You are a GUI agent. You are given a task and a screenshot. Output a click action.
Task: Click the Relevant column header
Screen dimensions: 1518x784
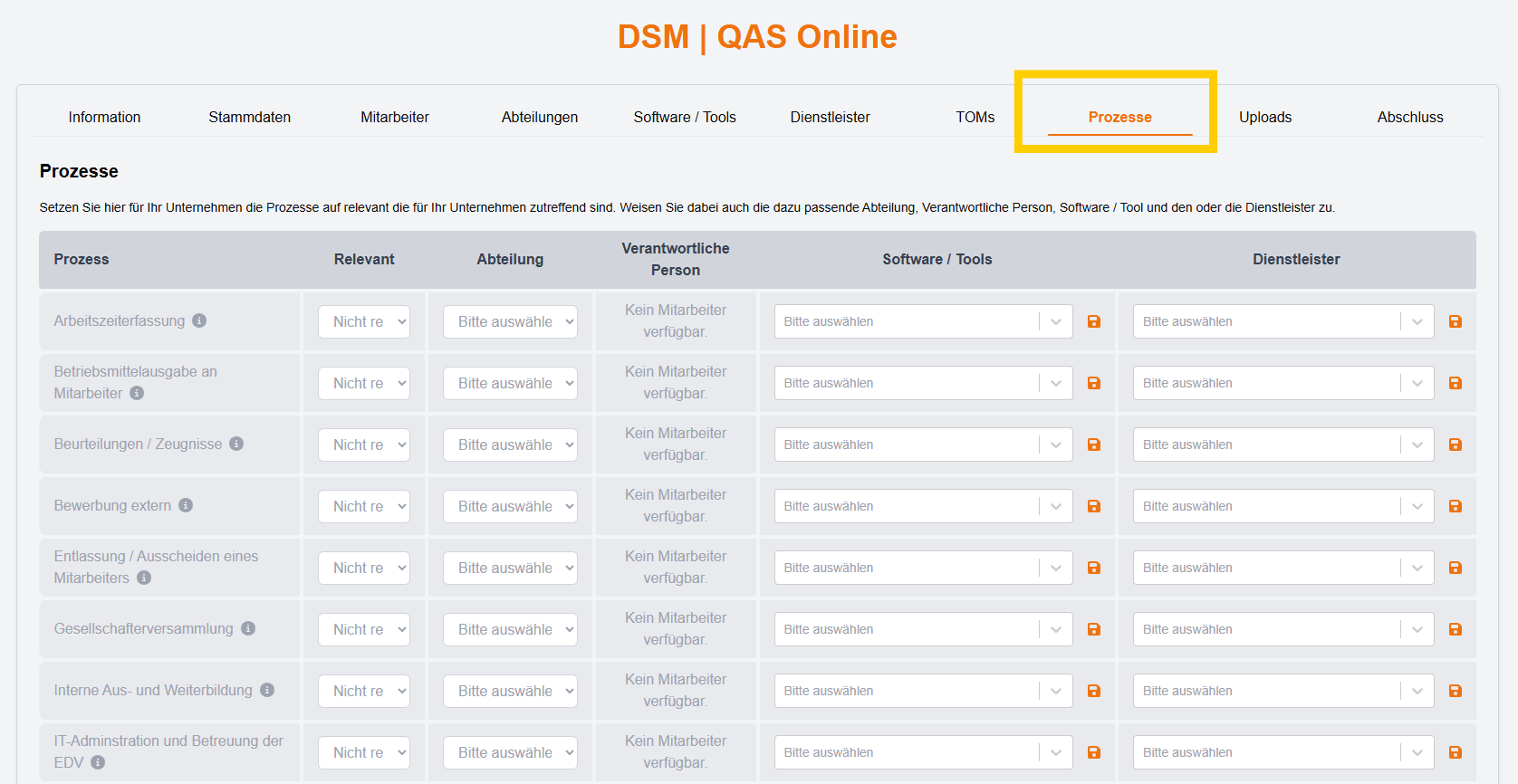pos(364,259)
